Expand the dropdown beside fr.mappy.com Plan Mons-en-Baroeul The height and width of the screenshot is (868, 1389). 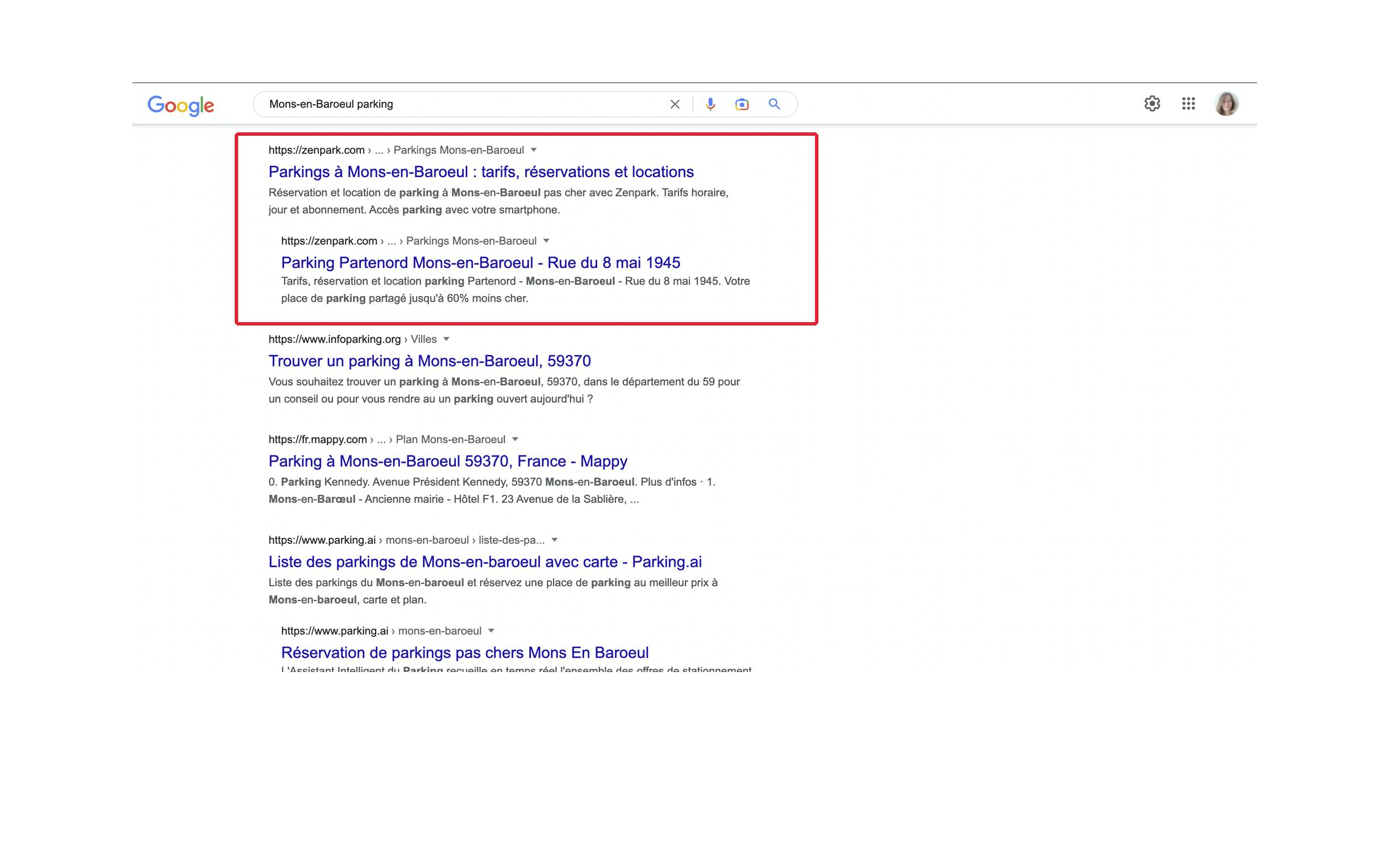point(515,439)
